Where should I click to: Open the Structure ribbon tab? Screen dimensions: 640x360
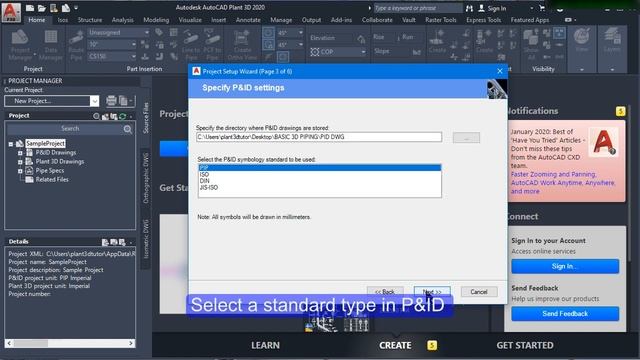pos(90,20)
